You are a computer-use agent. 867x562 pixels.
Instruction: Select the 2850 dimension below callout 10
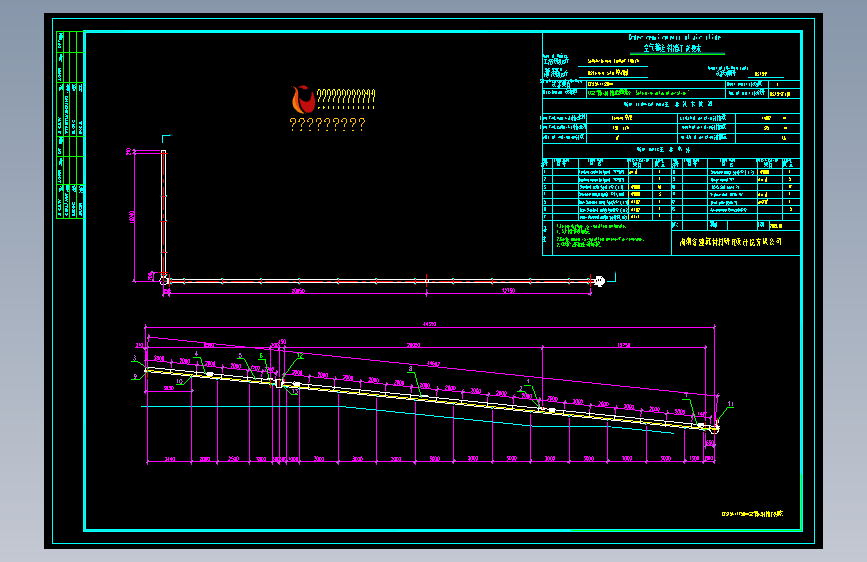pos(169,388)
